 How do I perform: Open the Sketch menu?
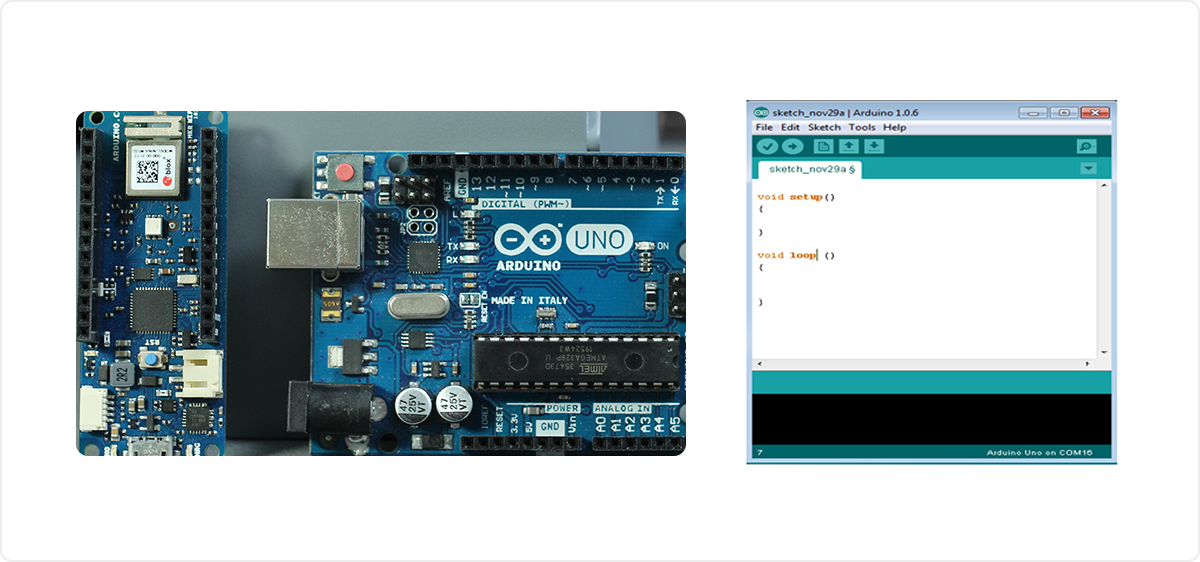coord(824,128)
